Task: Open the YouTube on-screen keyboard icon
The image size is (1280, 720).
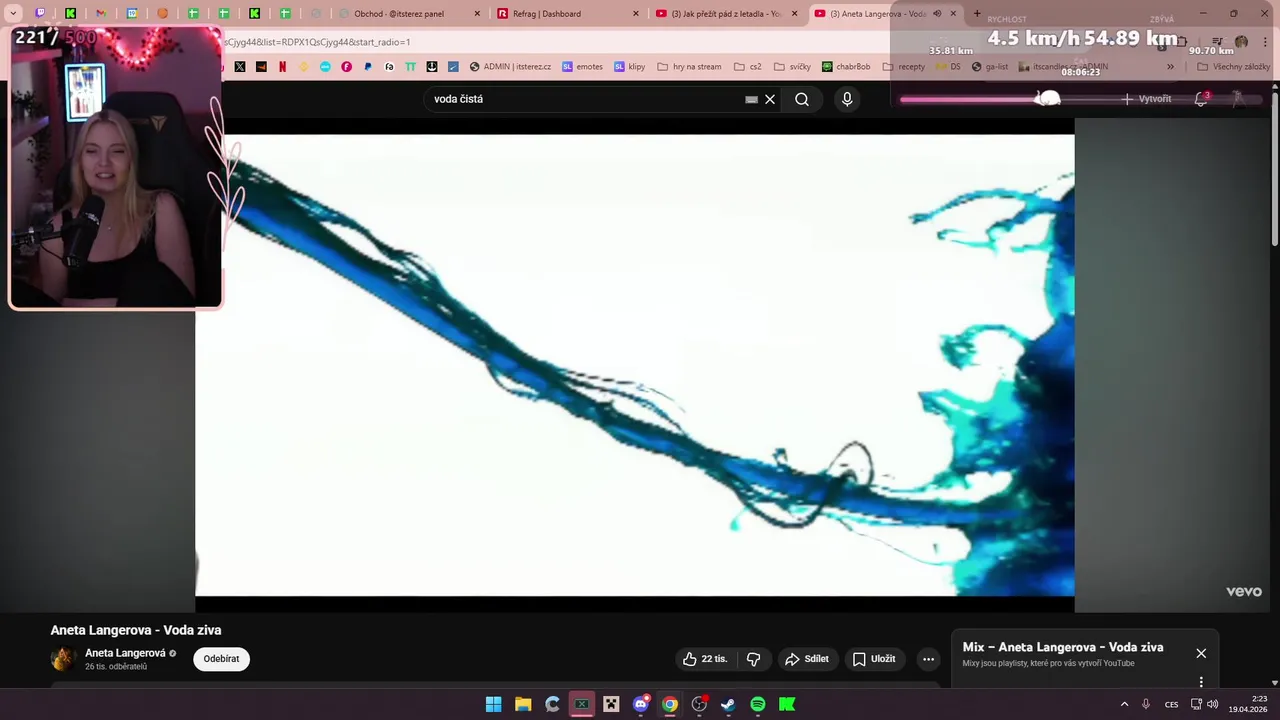Action: coord(751,99)
